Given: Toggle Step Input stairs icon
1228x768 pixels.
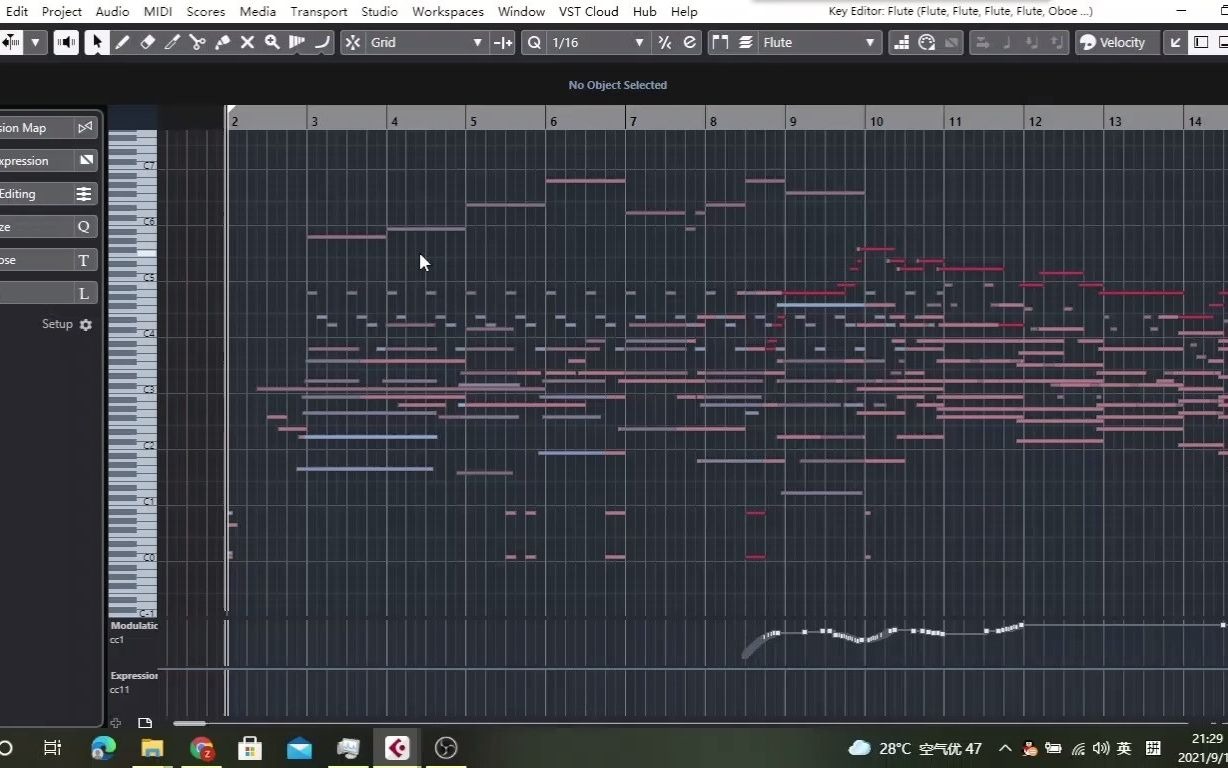Looking at the screenshot, I should pyautogui.click(x=901, y=42).
